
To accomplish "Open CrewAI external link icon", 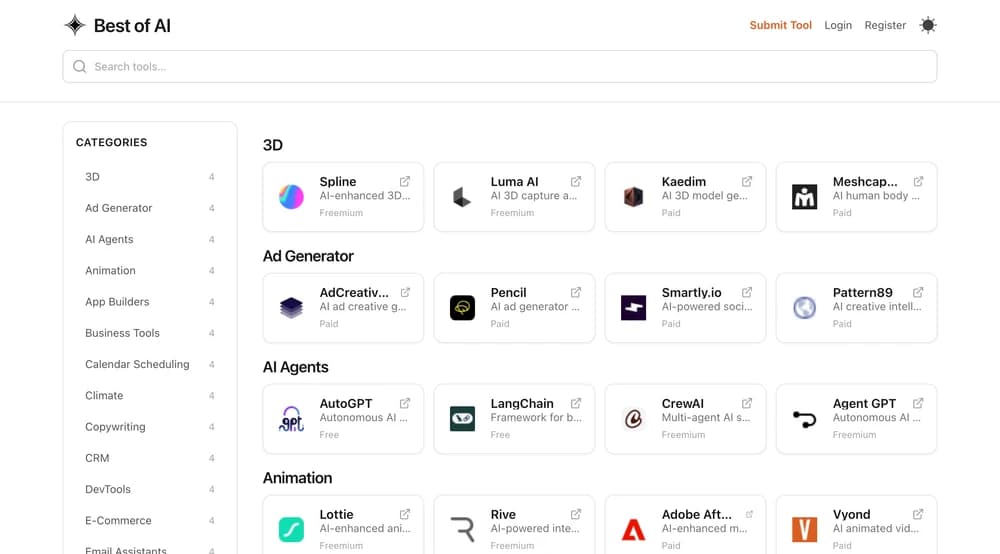I will 747,404.
